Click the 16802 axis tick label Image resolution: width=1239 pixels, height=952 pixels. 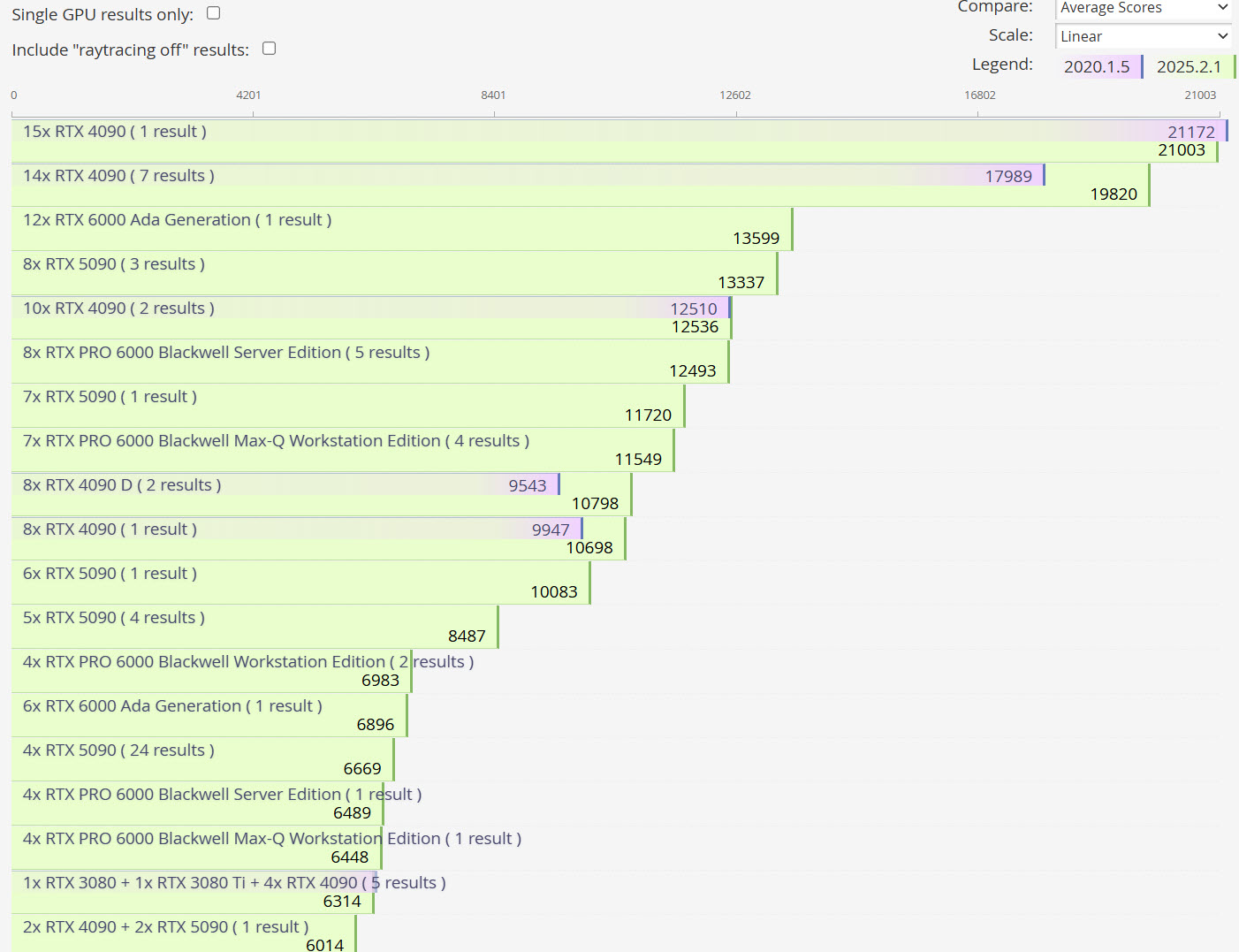[980, 95]
